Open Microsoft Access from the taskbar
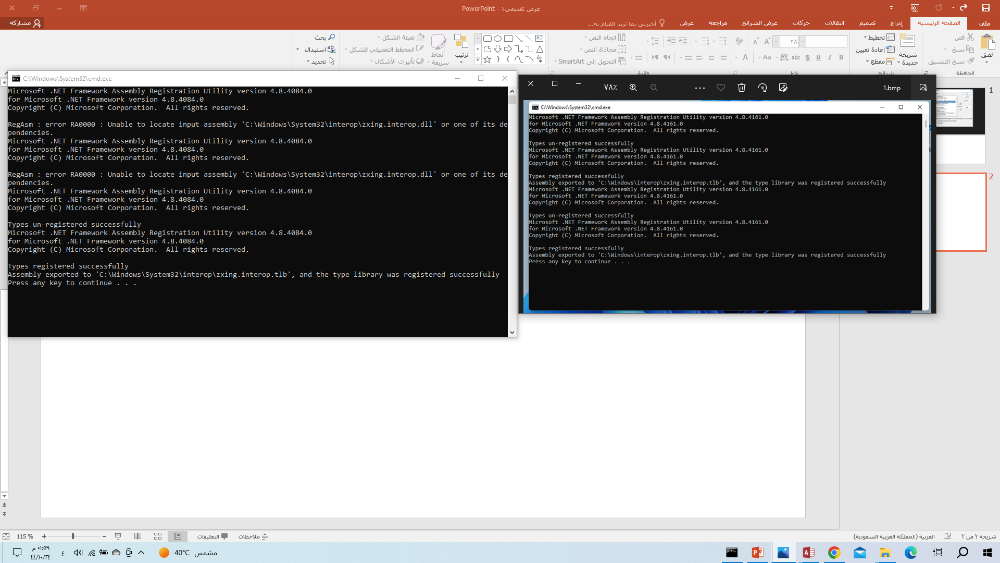Image resolution: width=1000 pixels, height=563 pixels. click(807, 552)
